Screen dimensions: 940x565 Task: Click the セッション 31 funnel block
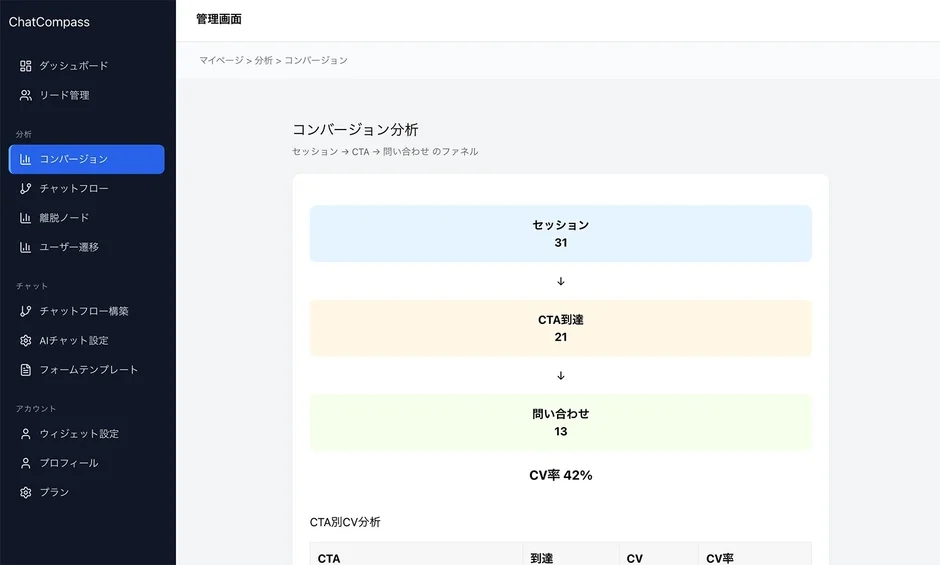561,233
